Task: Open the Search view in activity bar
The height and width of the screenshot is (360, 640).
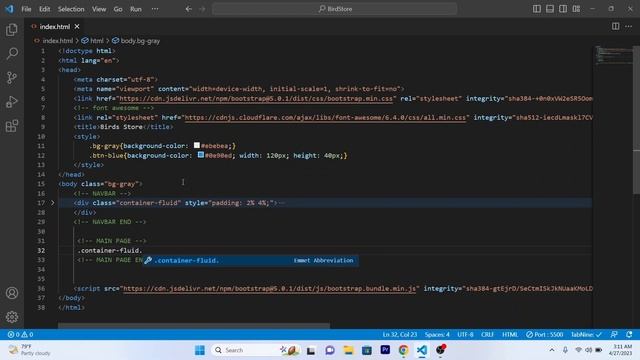Action: 12,53
